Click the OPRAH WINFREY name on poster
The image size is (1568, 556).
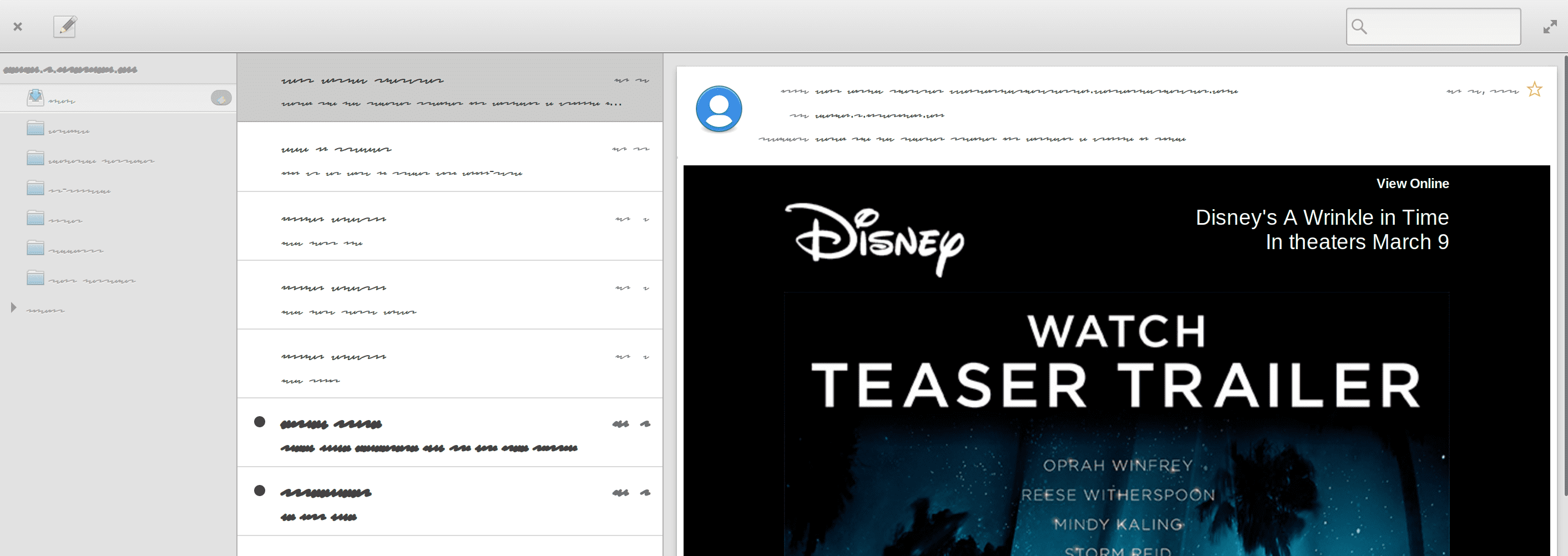point(1117,465)
